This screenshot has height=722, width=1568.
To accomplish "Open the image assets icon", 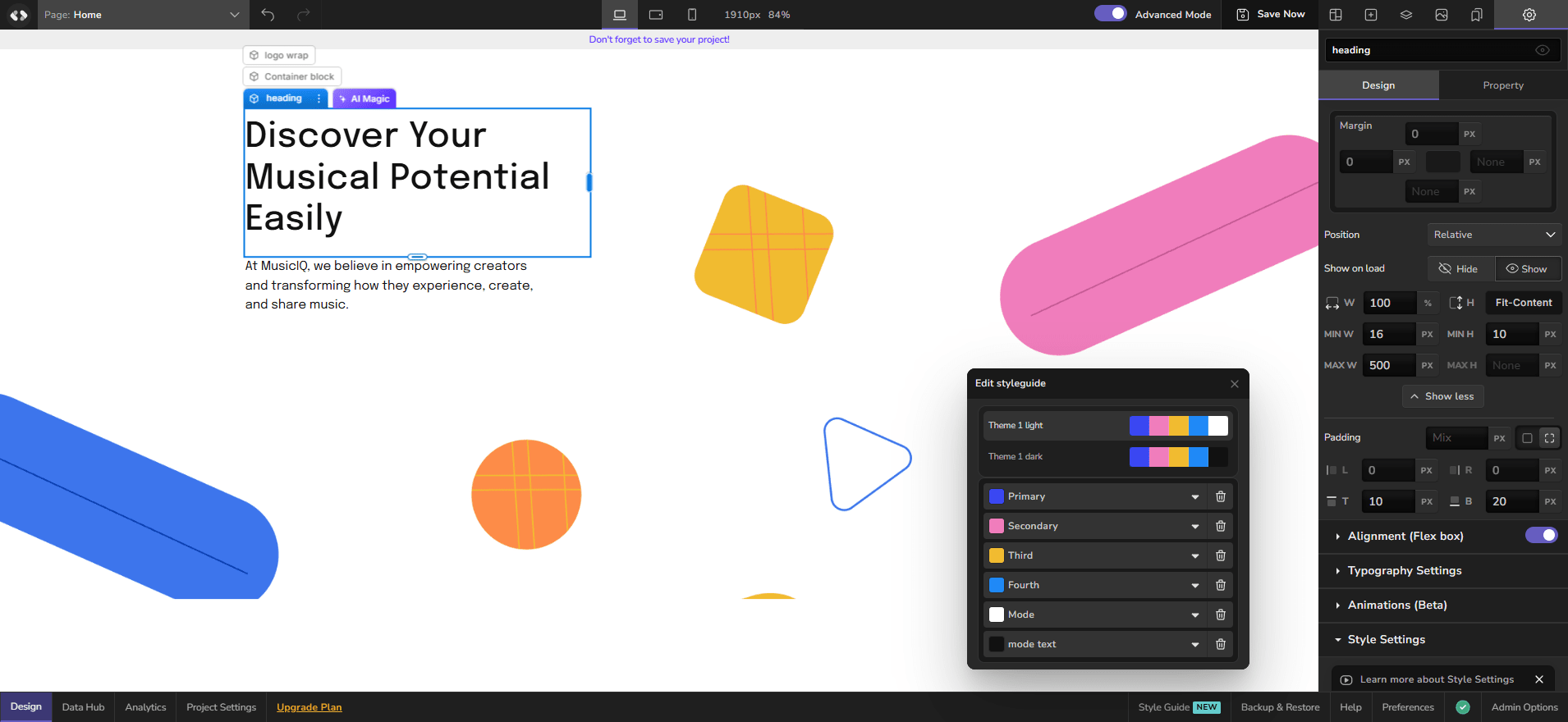I will pyautogui.click(x=1442, y=15).
